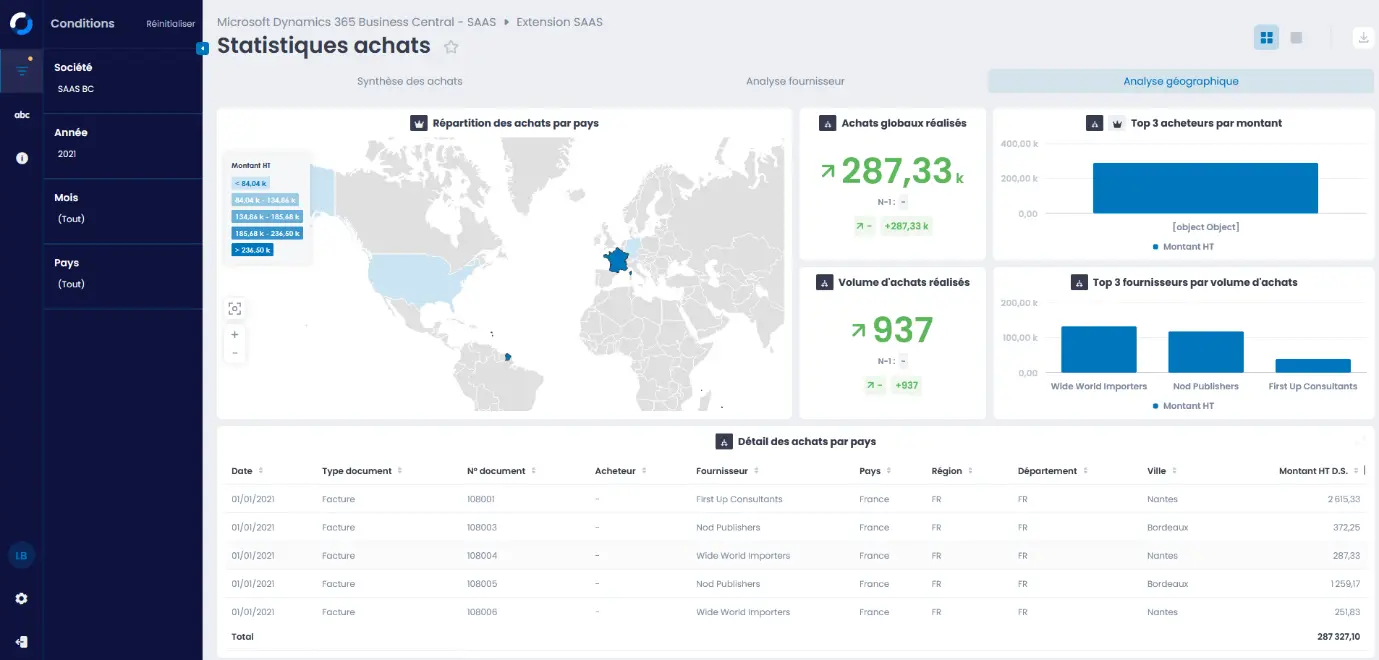
Task: Open the settings gear icon
Action: point(21,598)
